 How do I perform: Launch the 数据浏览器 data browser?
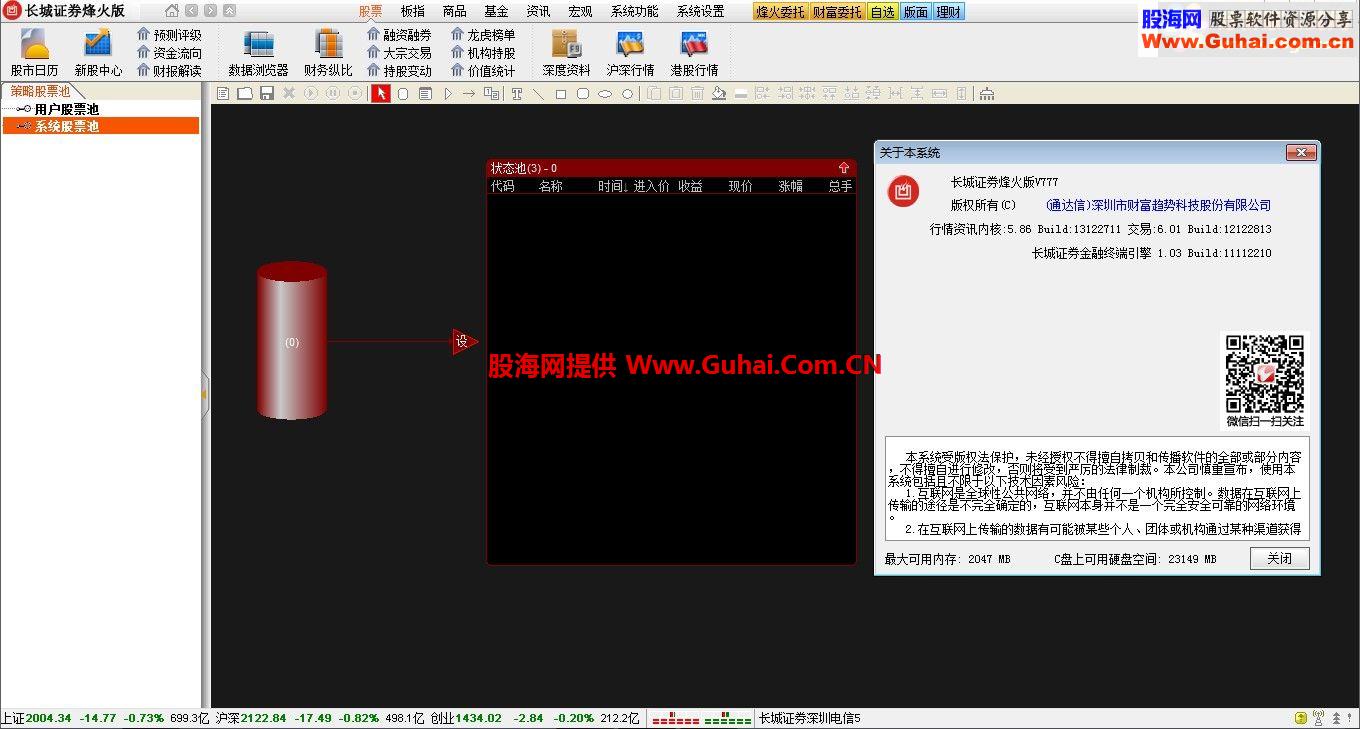point(258,52)
